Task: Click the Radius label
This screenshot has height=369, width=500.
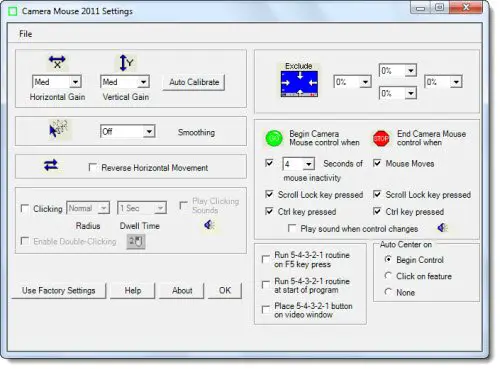Action: pos(88,226)
